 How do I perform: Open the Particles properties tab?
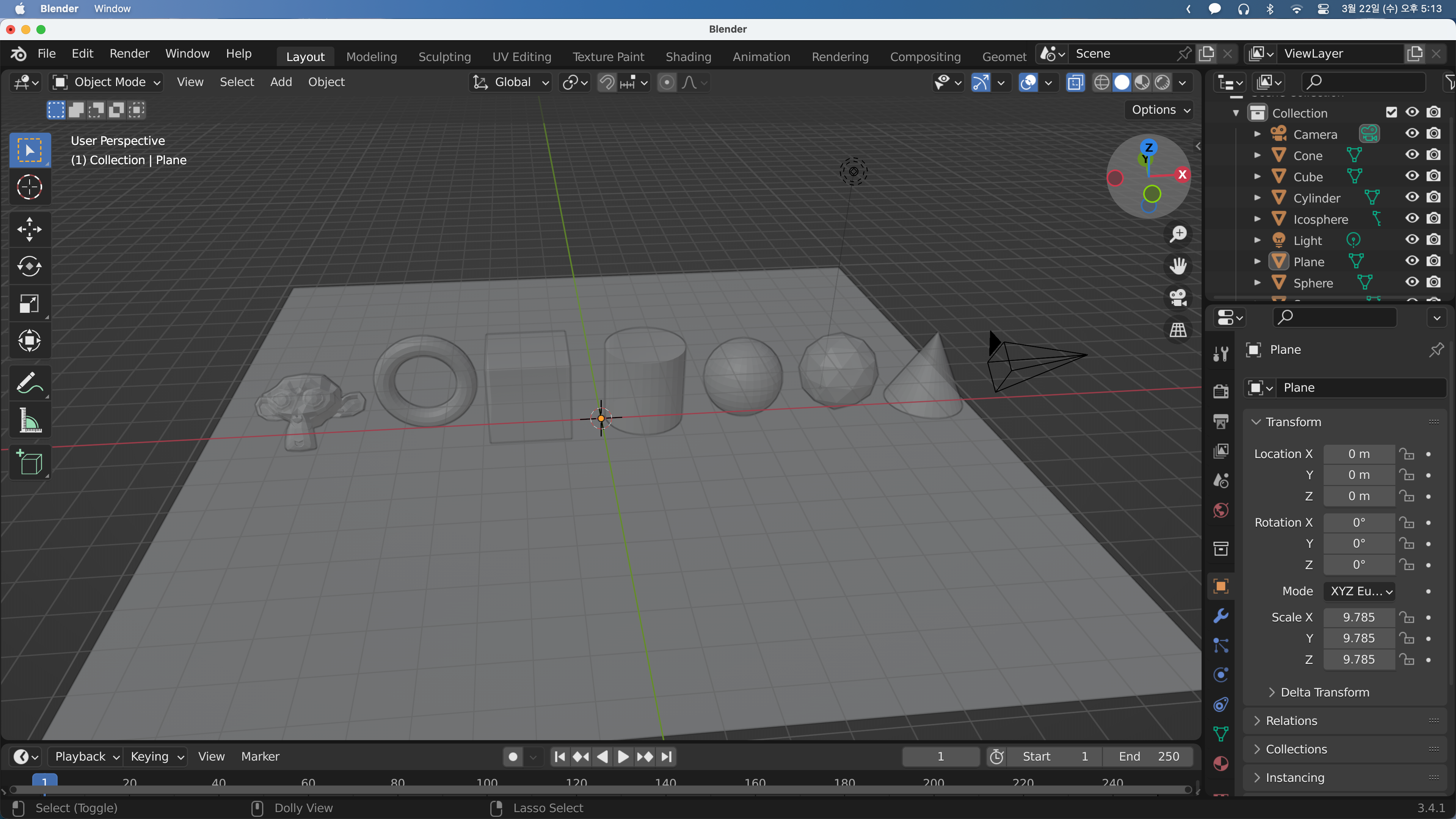(x=1221, y=645)
